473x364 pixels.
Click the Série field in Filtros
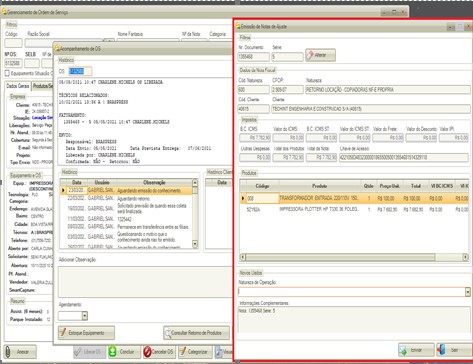click(287, 57)
